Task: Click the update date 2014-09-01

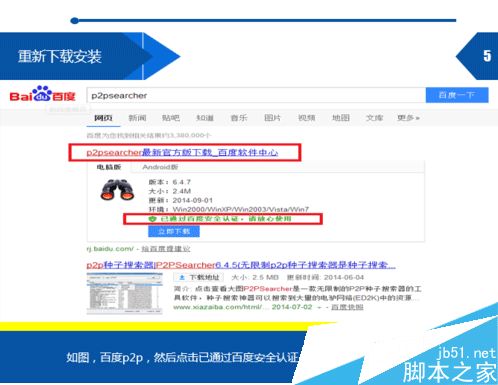Action: [192, 200]
